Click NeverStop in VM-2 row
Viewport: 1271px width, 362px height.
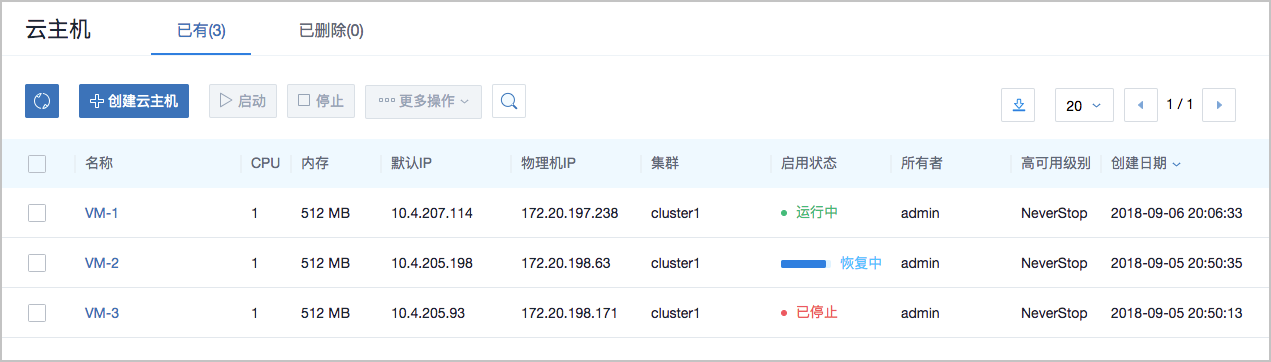tap(1054, 263)
